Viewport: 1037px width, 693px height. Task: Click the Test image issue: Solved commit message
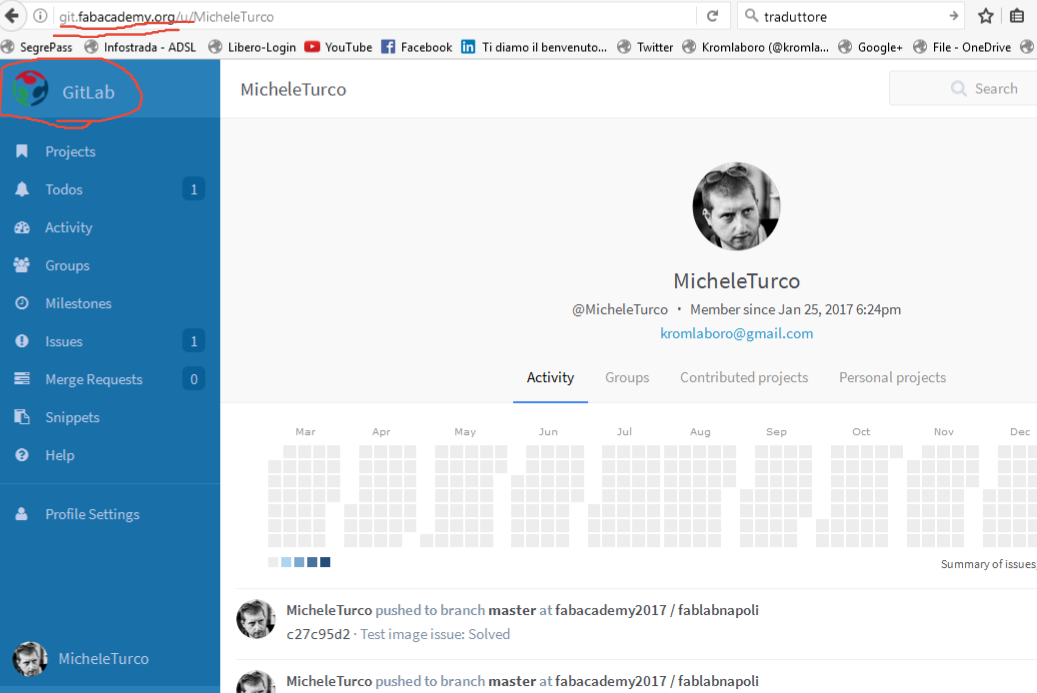click(x=435, y=634)
